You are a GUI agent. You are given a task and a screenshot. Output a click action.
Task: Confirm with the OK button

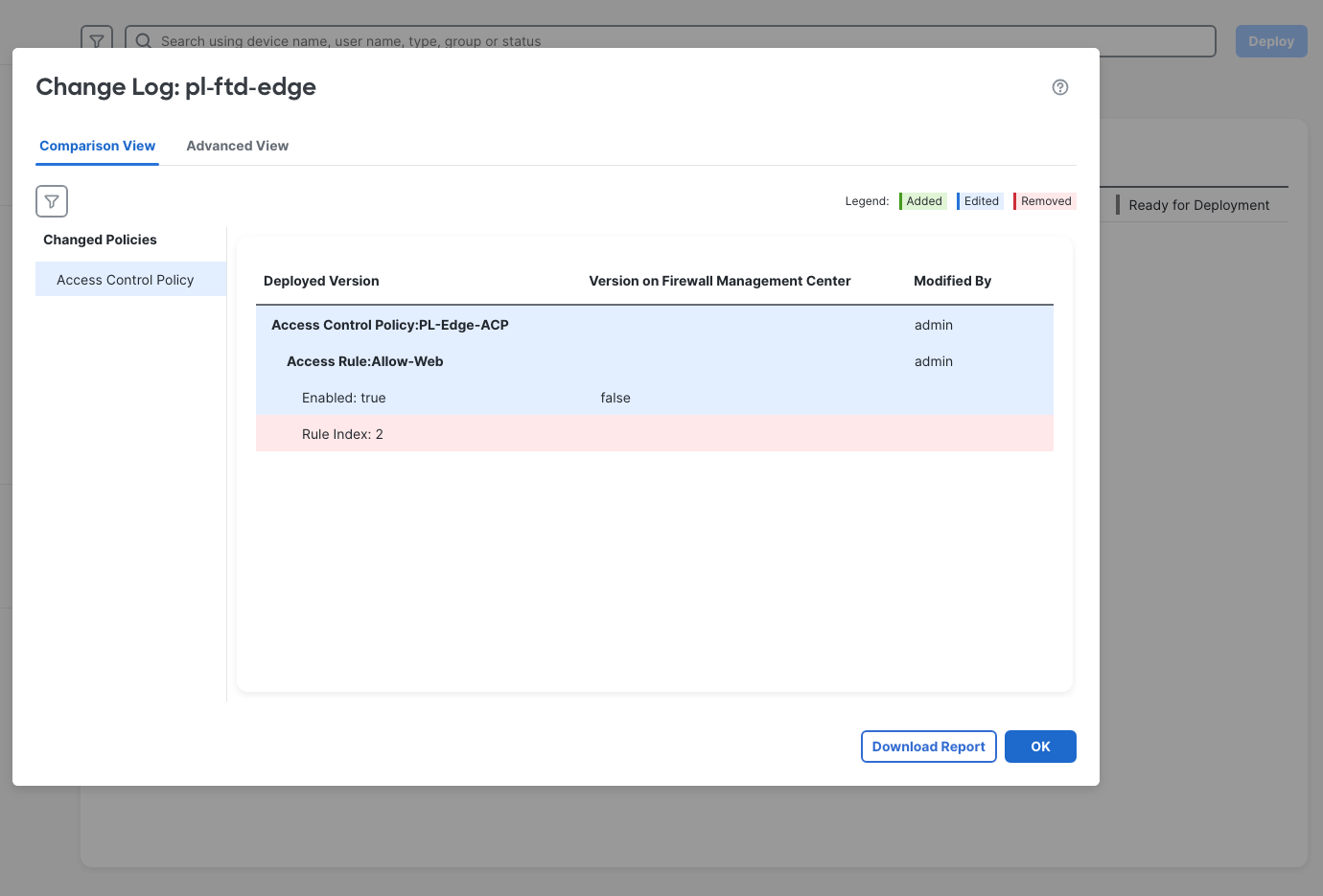[x=1040, y=747]
